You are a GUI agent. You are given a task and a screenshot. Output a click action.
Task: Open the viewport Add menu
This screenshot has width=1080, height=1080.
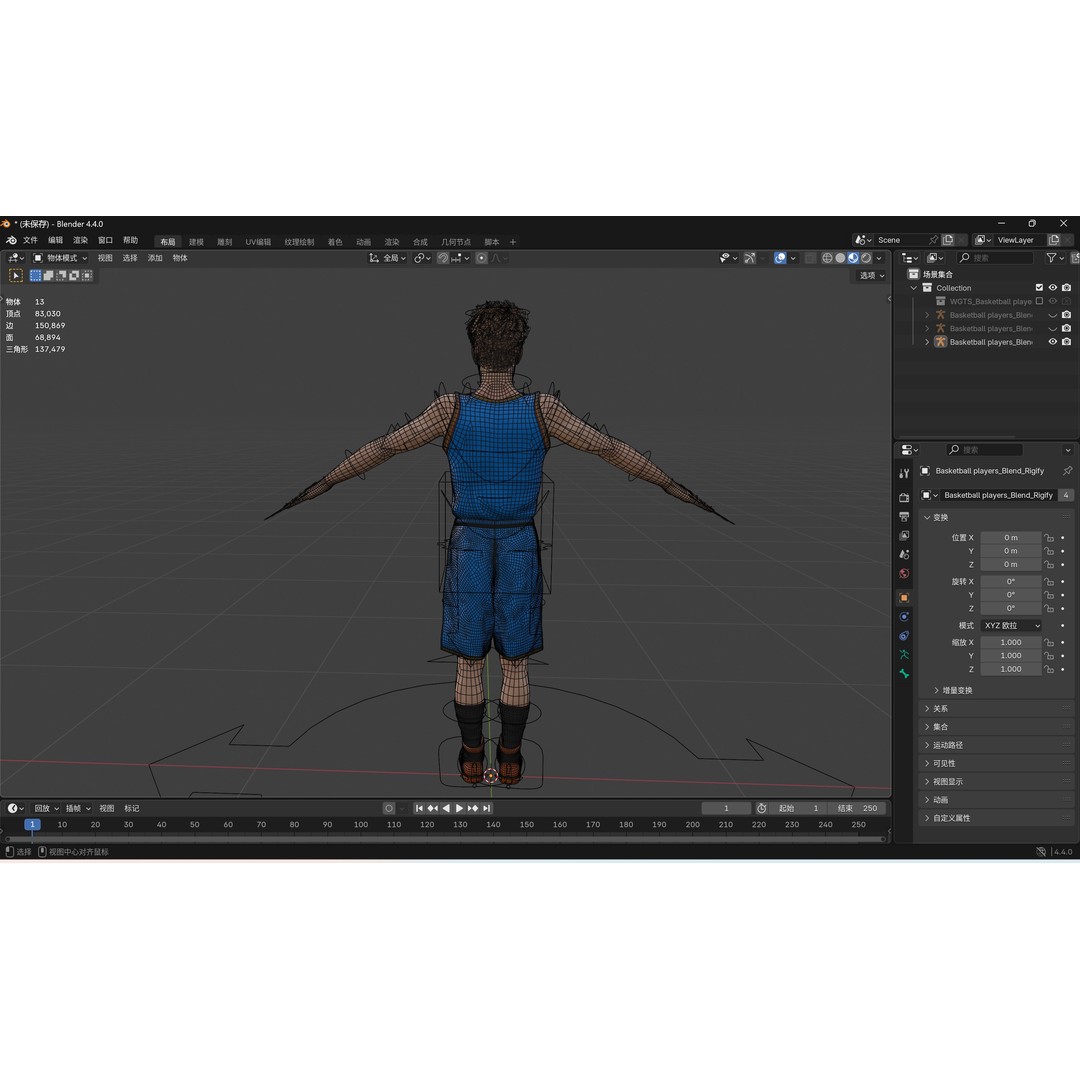pos(155,258)
